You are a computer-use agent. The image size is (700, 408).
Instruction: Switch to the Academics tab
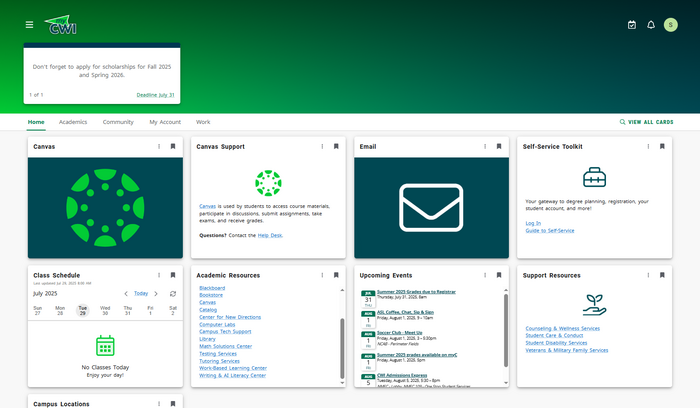coord(73,122)
